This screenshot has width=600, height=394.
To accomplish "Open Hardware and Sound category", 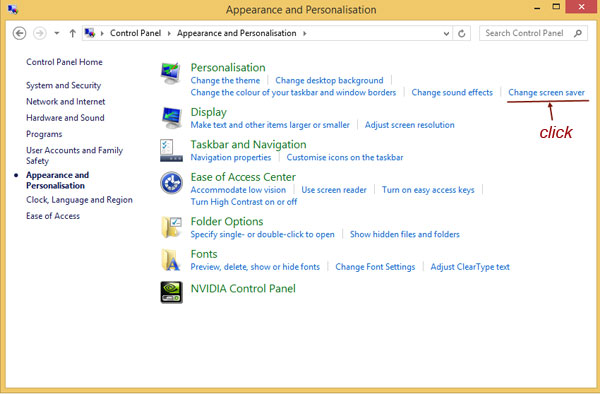I will click(x=65, y=118).
